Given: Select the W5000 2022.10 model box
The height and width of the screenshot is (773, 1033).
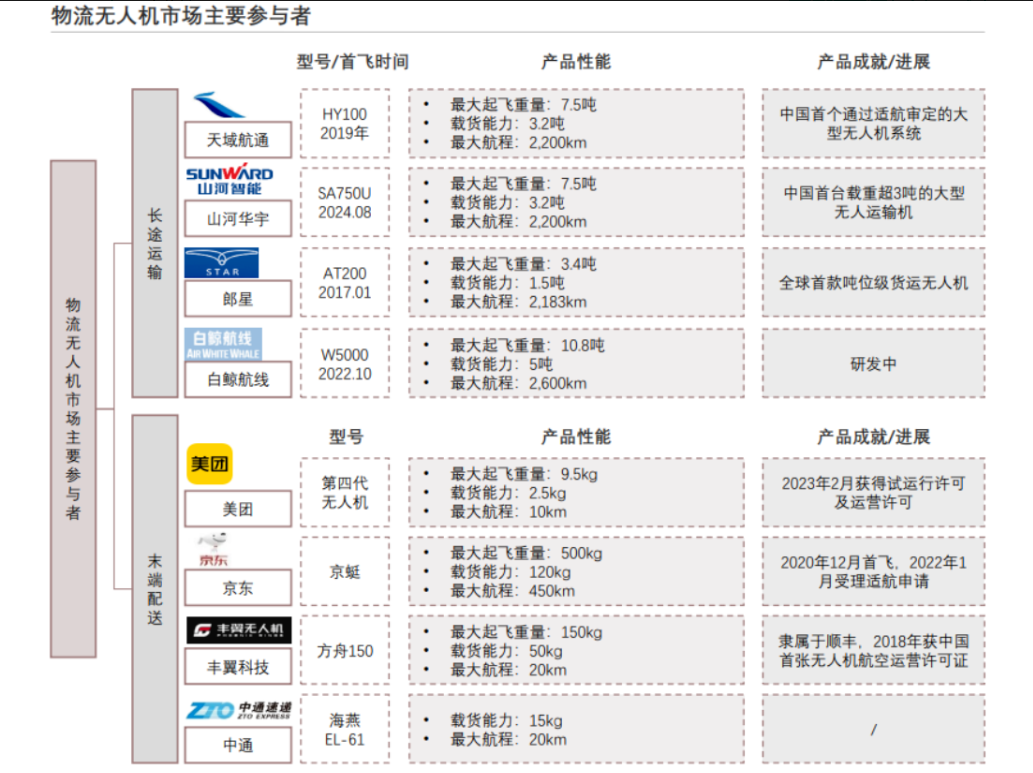Looking at the screenshot, I should pyautogui.click(x=345, y=364).
